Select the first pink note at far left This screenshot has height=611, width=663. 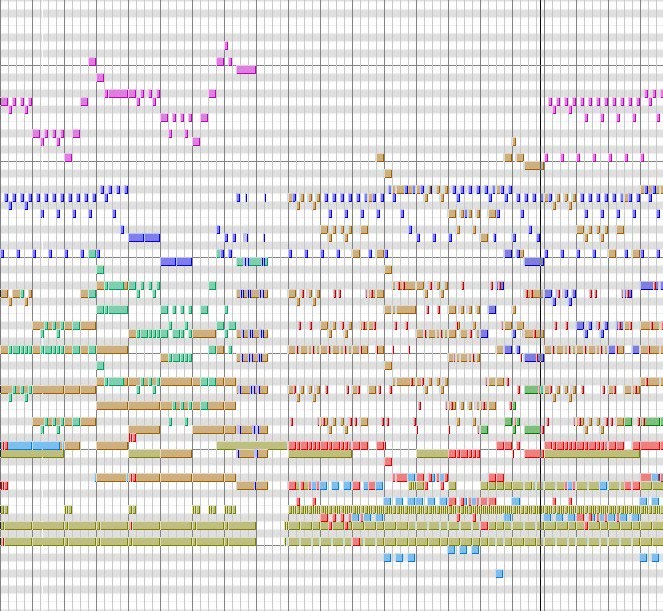coord(4,101)
